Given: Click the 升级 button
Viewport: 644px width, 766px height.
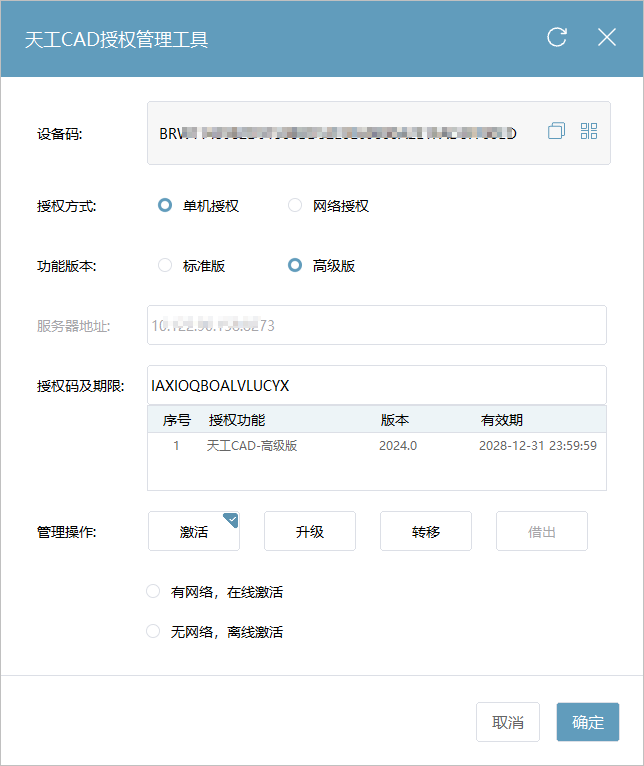Looking at the screenshot, I should coord(310,531).
